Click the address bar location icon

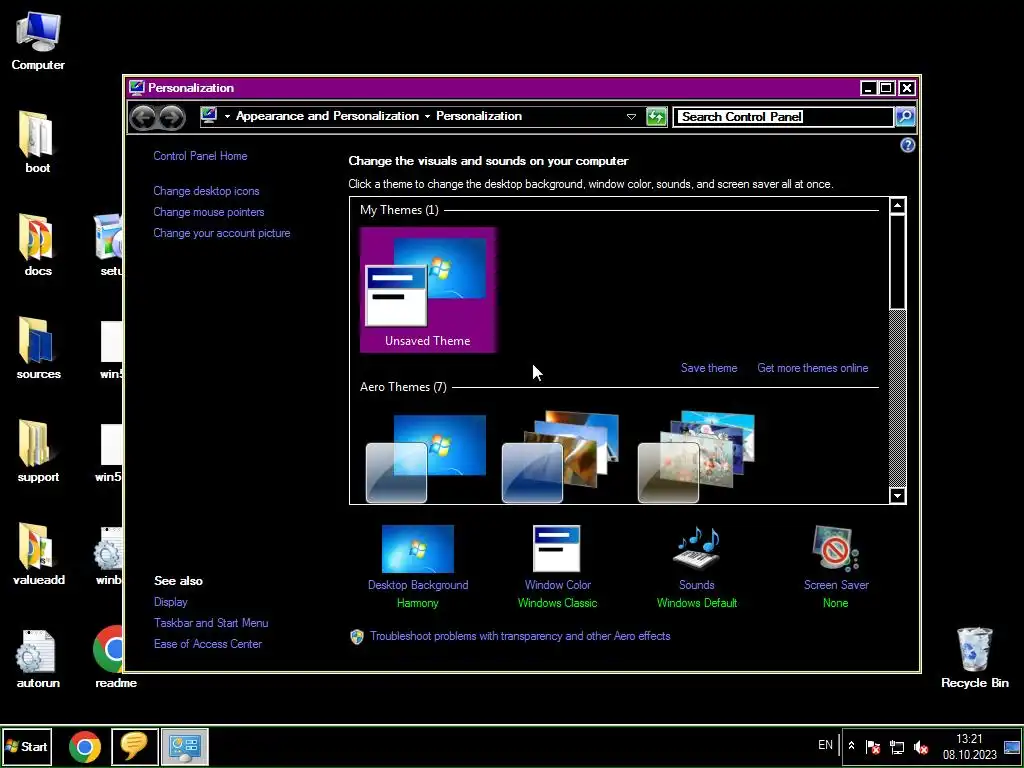[x=209, y=116]
